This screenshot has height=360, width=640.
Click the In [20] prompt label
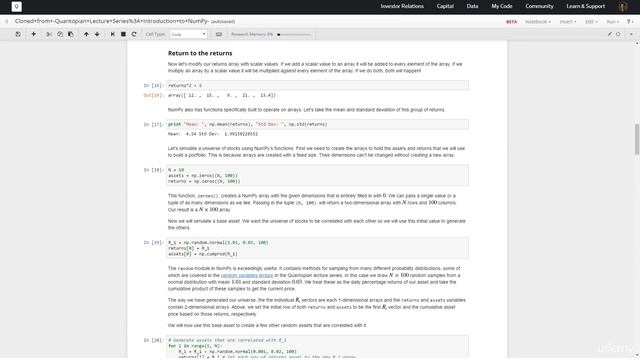coord(153,340)
